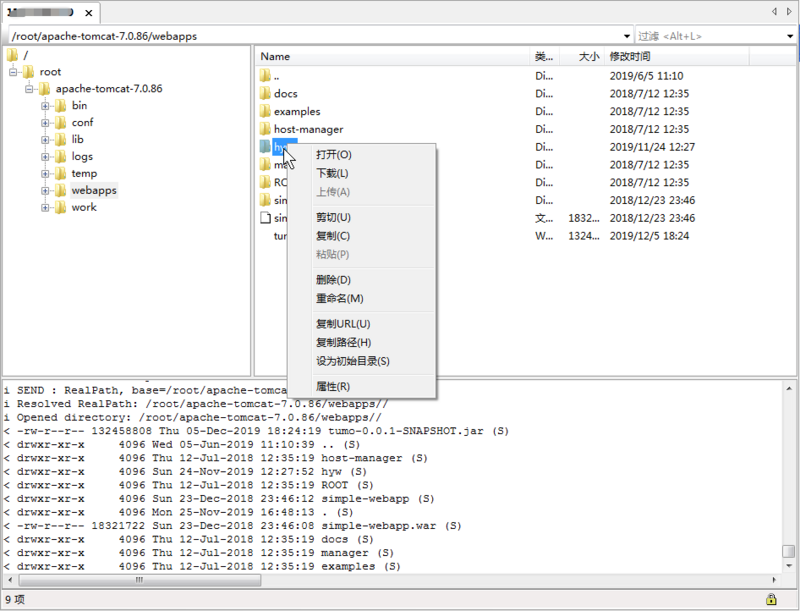Click the log vertical scrollbar thumb

click(x=788, y=551)
